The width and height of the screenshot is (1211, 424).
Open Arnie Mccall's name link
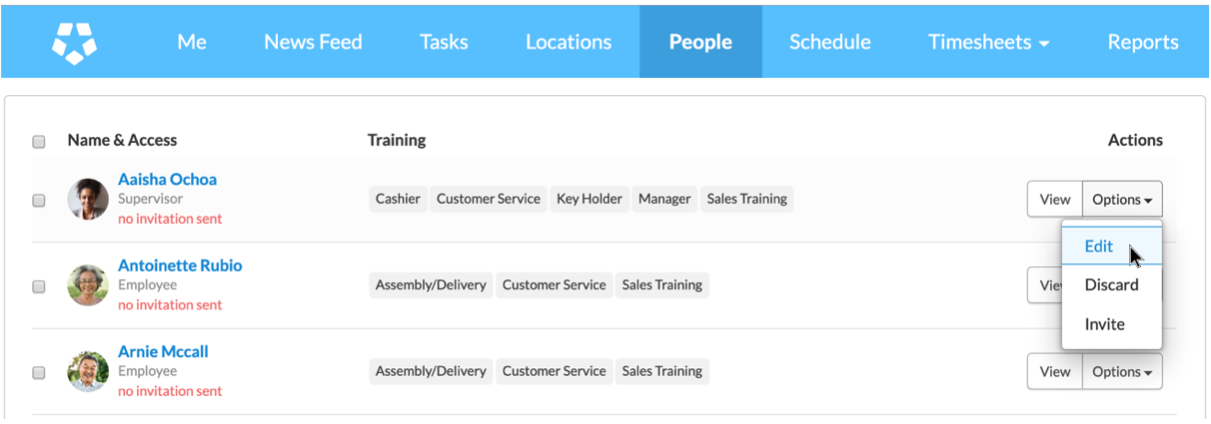(163, 352)
